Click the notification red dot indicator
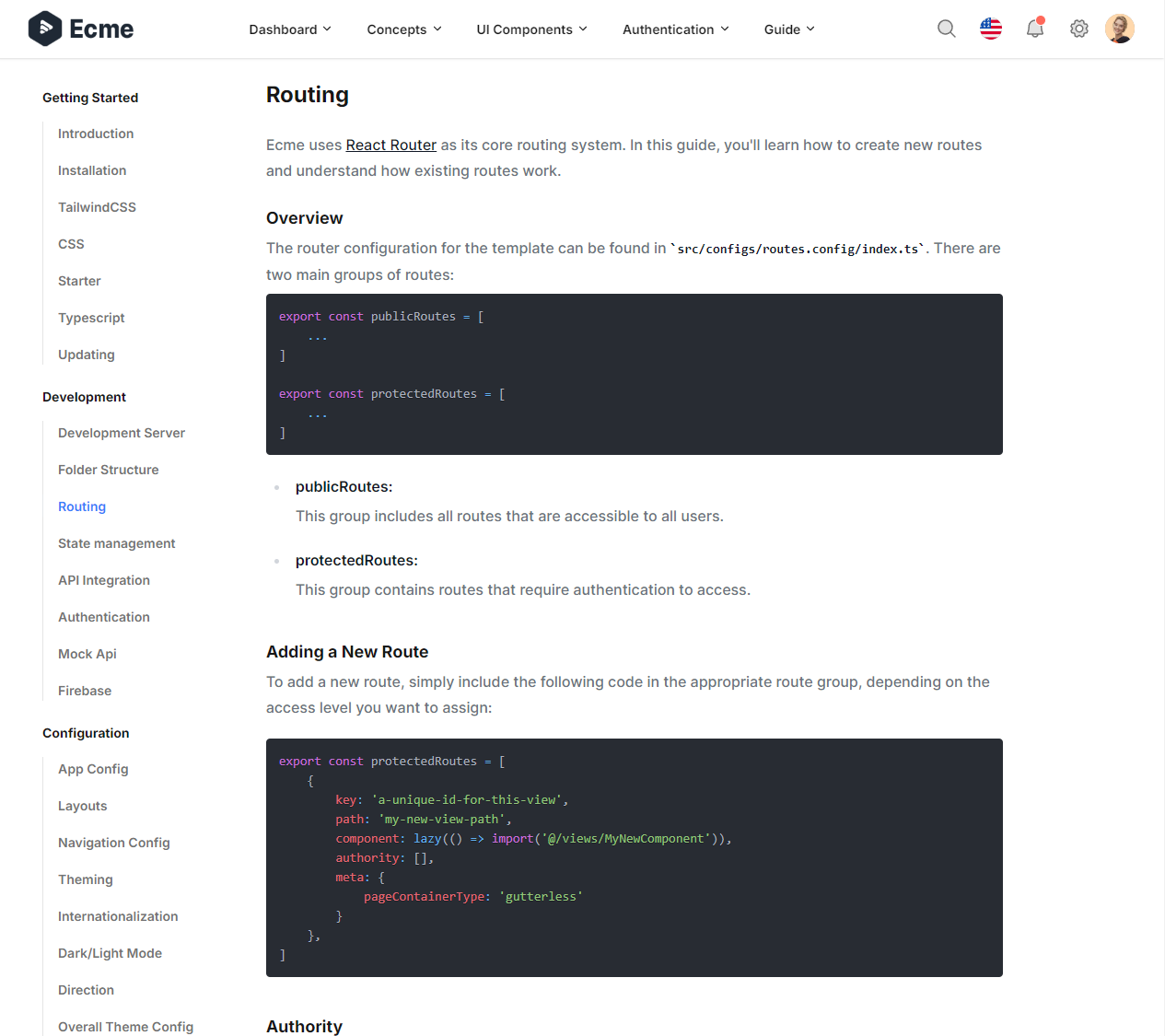 coord(1042,19)
